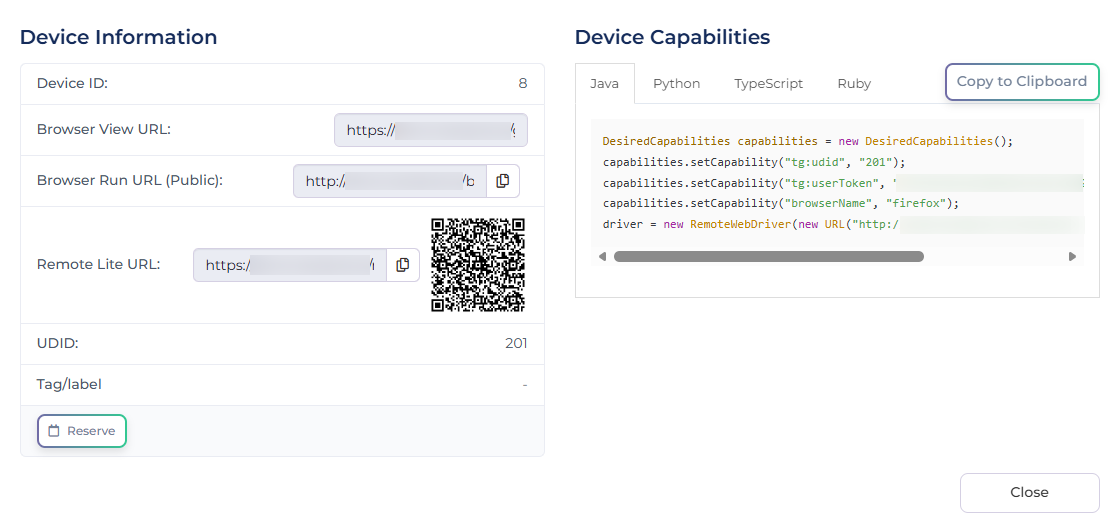The height and width of the screenshot is (525, 1118).
Task: Click the browserName firefox code line
Action: [781, 203]
